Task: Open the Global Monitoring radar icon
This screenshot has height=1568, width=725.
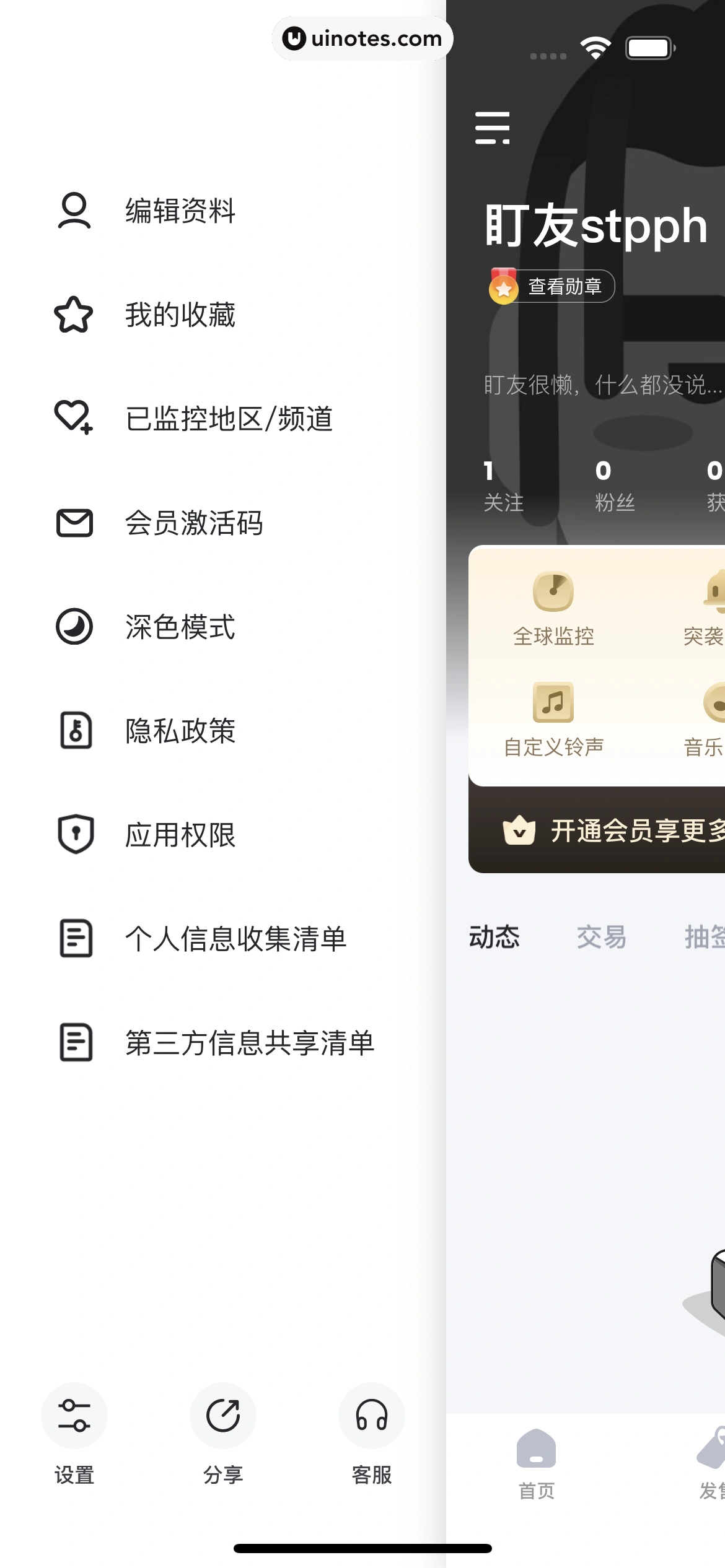Action: [553, 592]
